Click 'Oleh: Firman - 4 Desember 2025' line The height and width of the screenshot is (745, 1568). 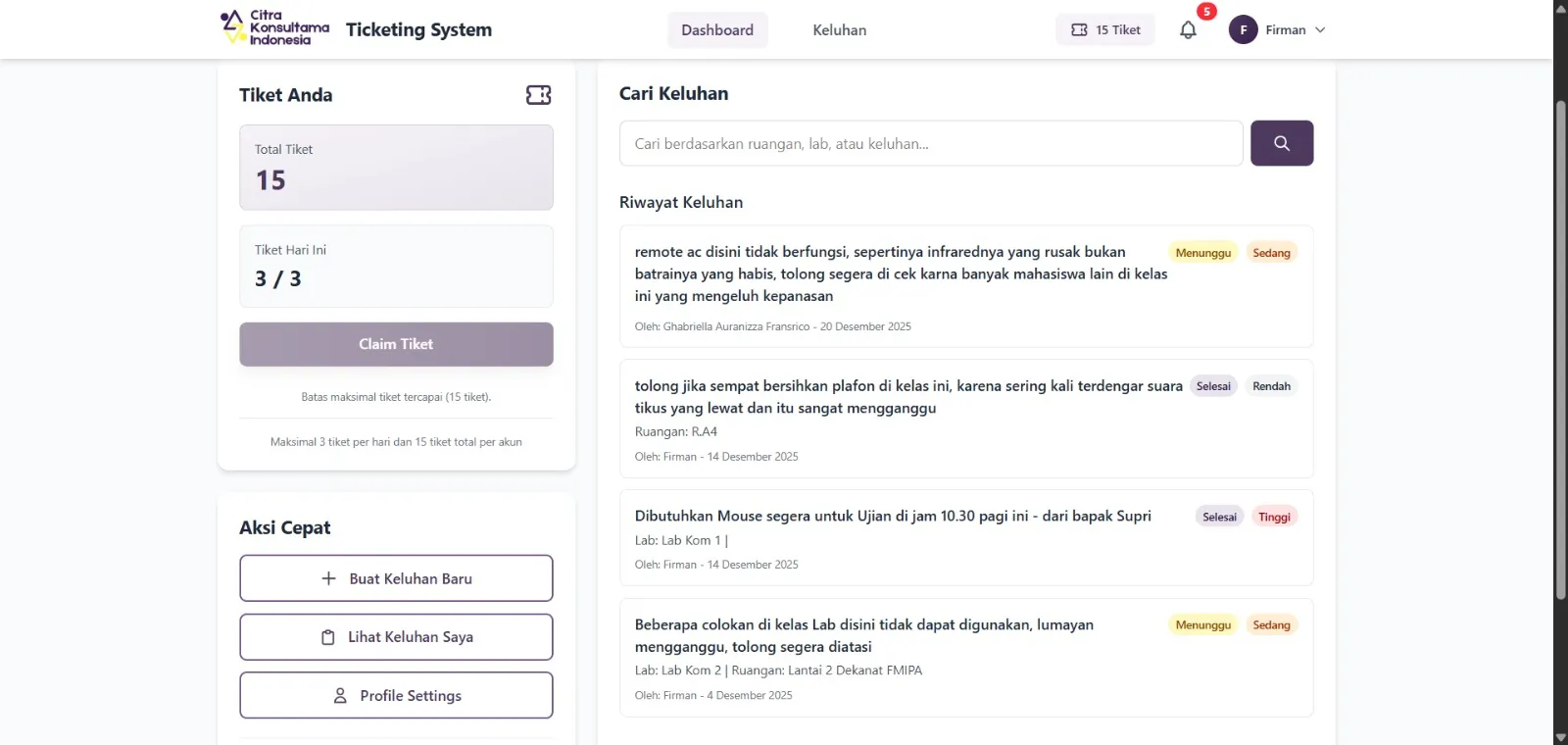tap(713, 695)
